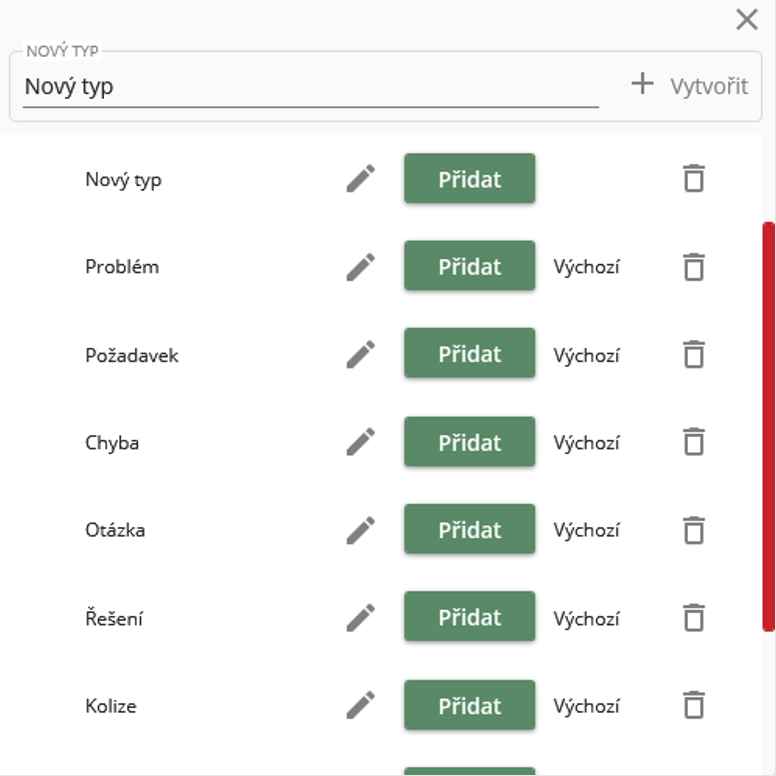Close the panel with the X icon

tap(746, 19)
